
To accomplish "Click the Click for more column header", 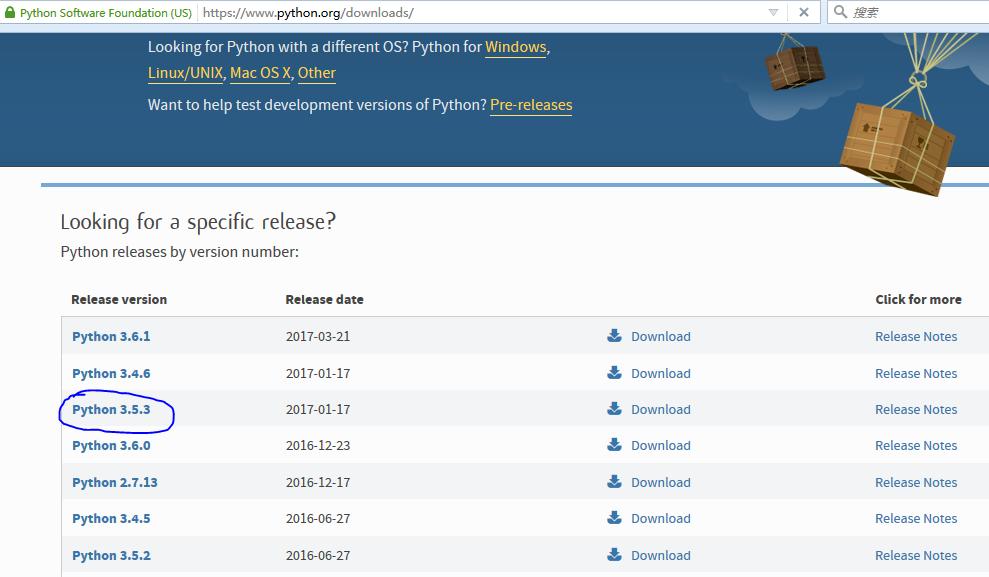I will tap(918, 300).
